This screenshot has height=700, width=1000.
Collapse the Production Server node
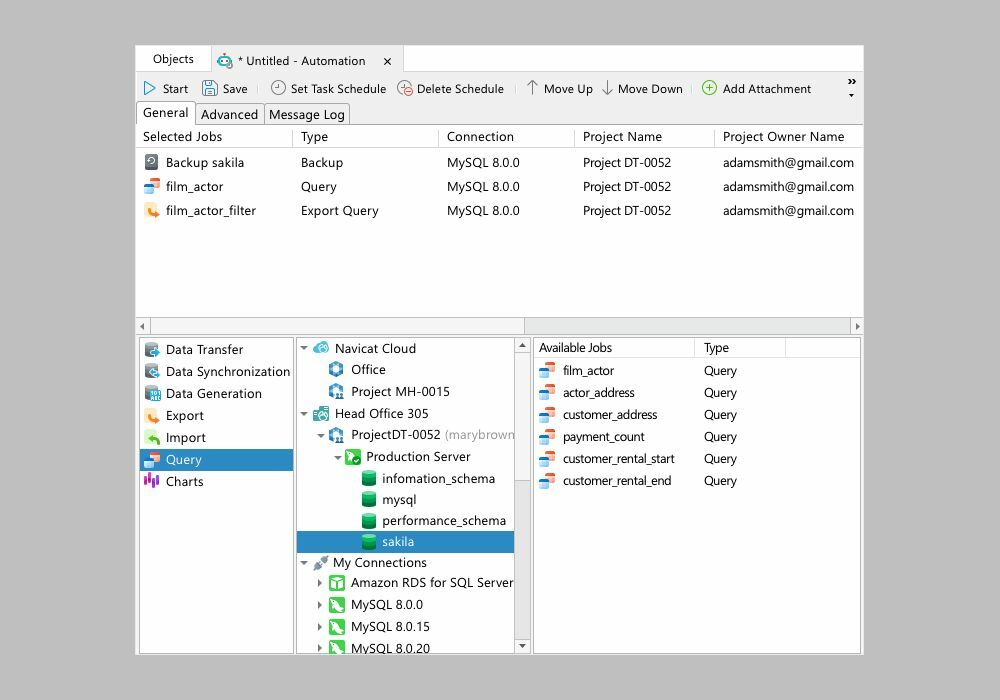pos(337,457)
